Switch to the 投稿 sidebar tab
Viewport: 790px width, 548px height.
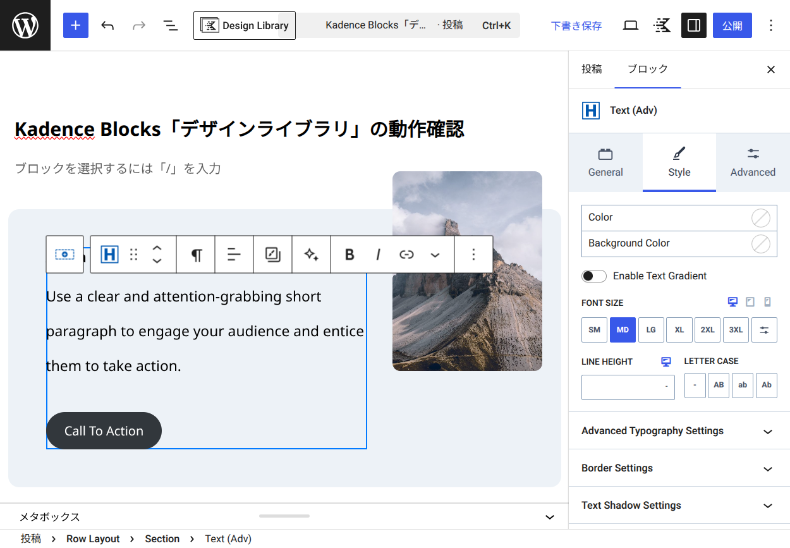[x=591, y=69]
